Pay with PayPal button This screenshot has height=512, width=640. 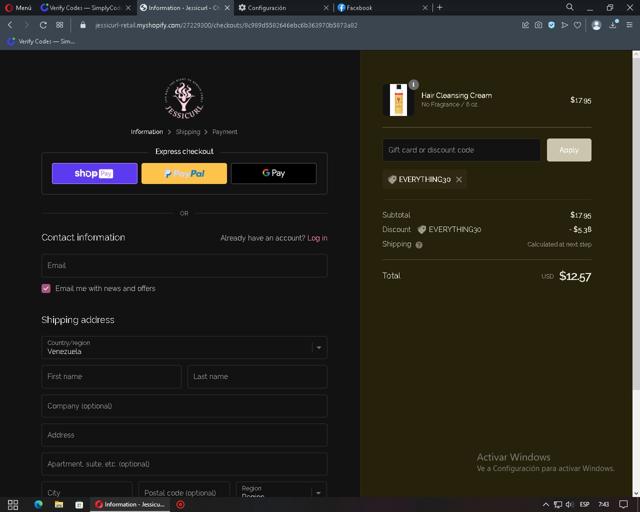click(x=184, y=174)
